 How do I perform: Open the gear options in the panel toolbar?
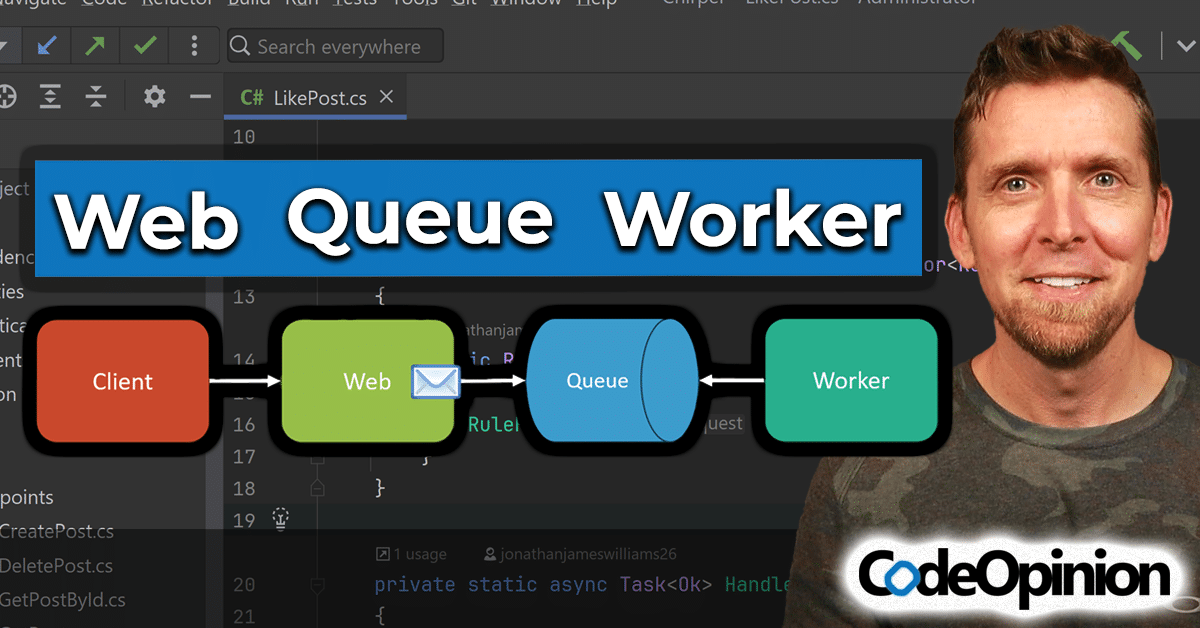[x=154, y=97]
